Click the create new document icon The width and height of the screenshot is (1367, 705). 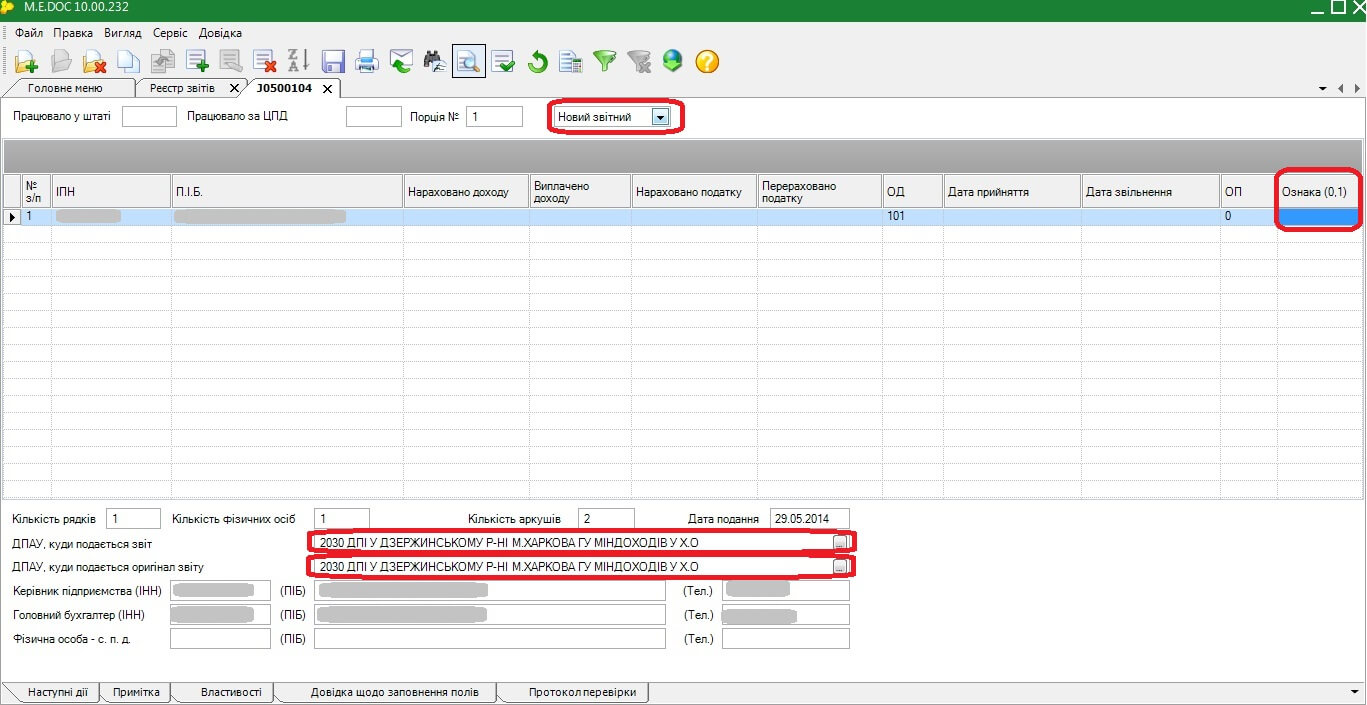pos(26,62)
